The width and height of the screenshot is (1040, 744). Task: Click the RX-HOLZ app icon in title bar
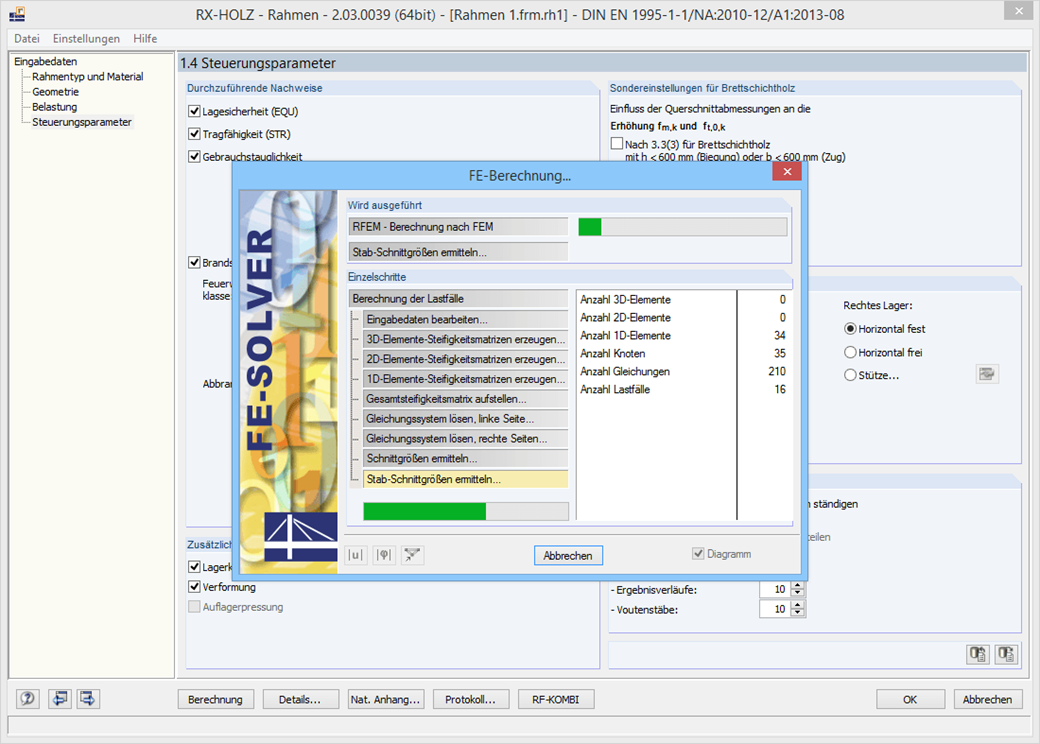pos(17,13)
